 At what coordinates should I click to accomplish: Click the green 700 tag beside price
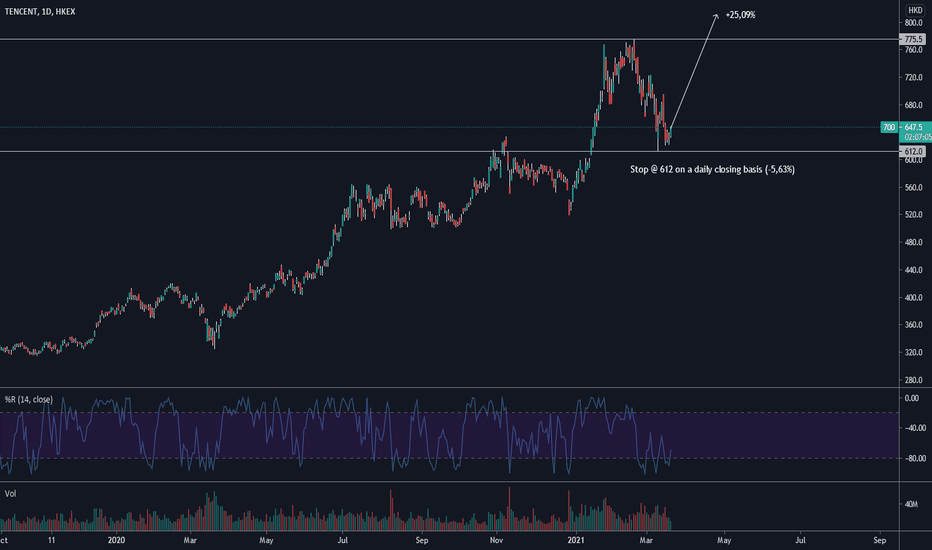889,127
